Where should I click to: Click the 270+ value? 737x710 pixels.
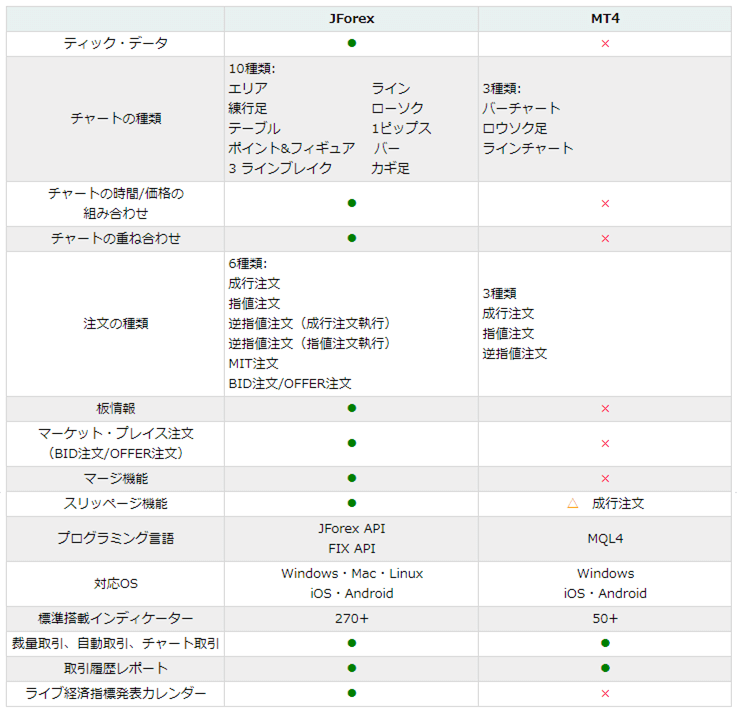(x=352, y=618)
